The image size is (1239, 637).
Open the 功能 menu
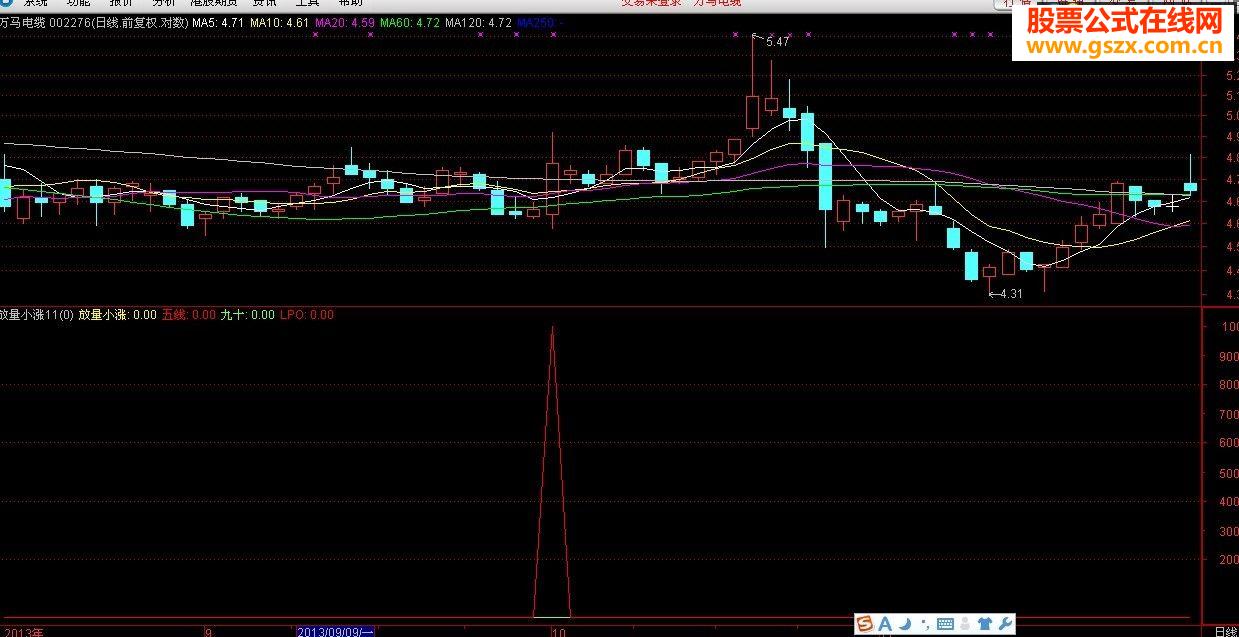pyautogui.click(x=78, y=3)
